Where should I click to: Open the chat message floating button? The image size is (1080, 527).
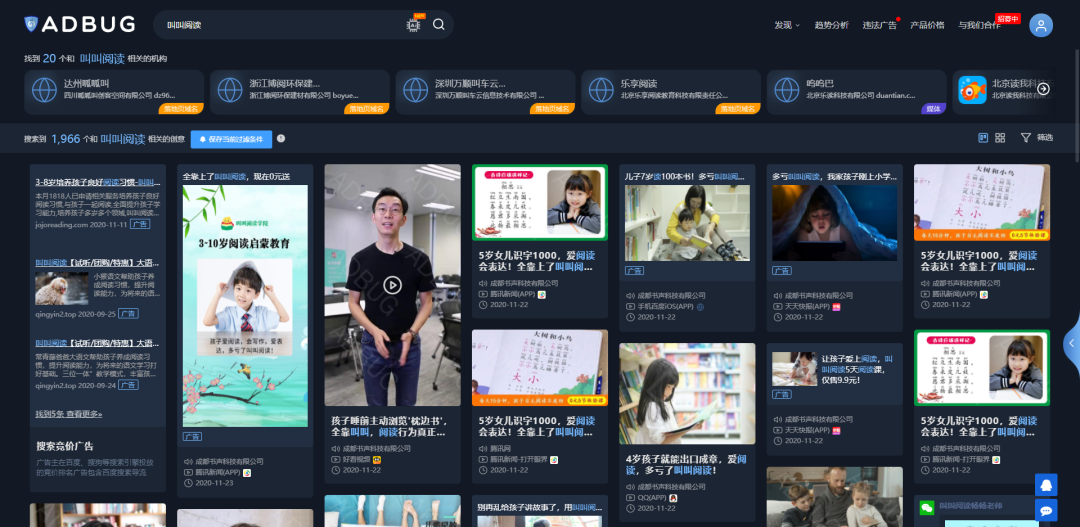1046,510
